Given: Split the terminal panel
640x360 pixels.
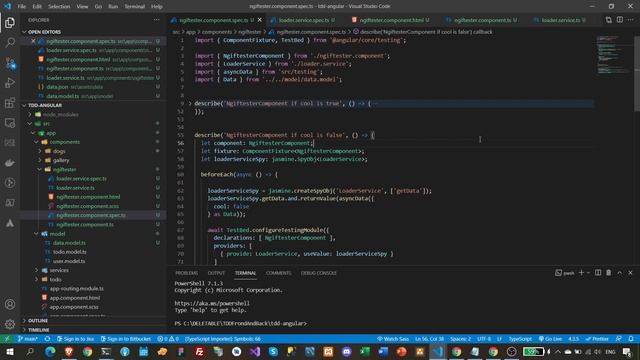Looking at the screenshot, I should 598,273.
